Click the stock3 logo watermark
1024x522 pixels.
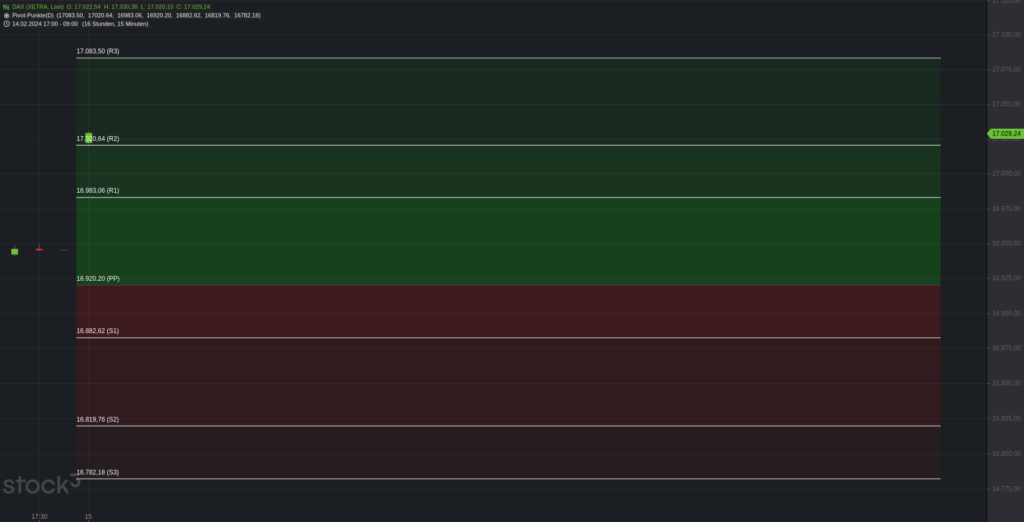pyautogui.click(x=41, y=484)
